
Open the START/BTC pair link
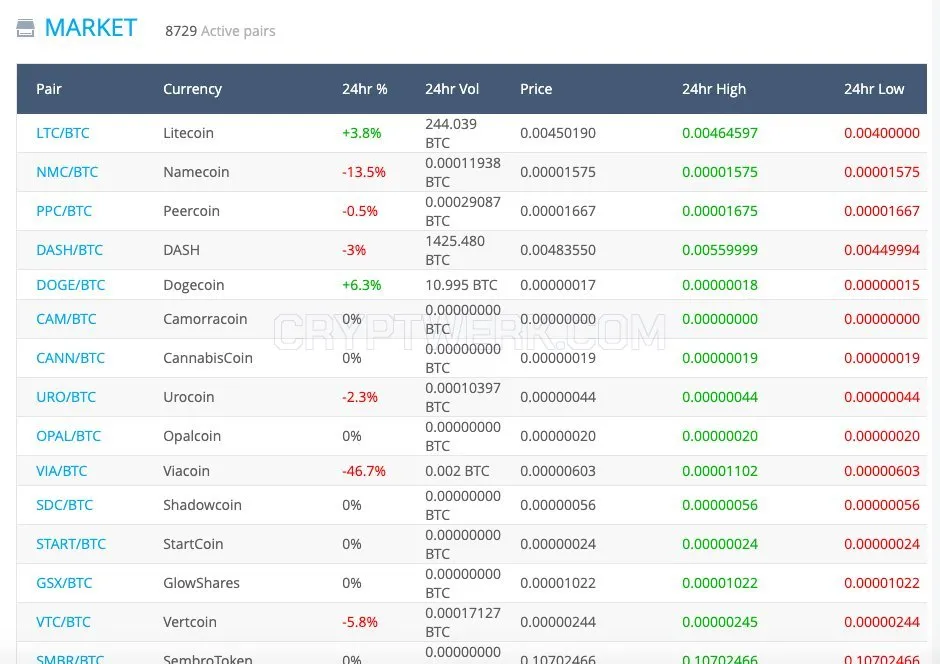click(71, 544)
